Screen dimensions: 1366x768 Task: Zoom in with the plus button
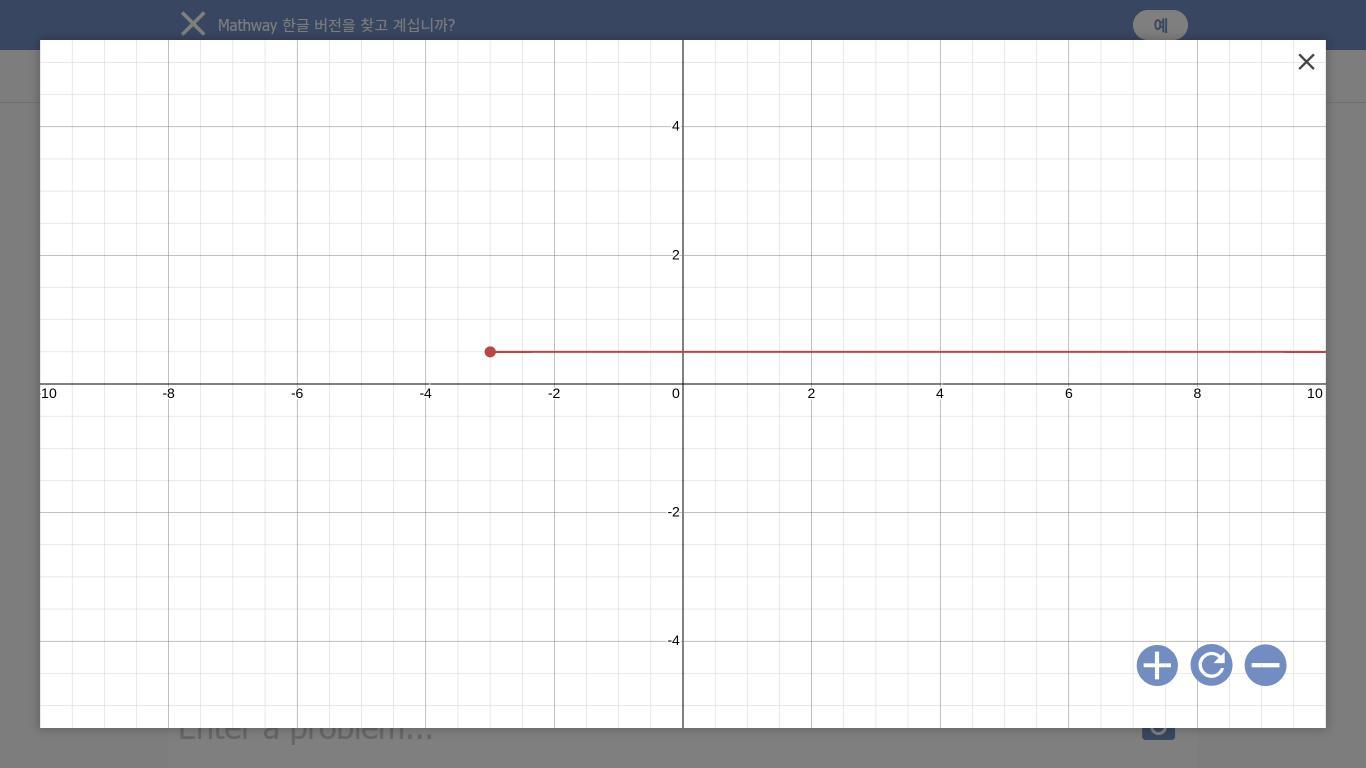click(1157, 665)
